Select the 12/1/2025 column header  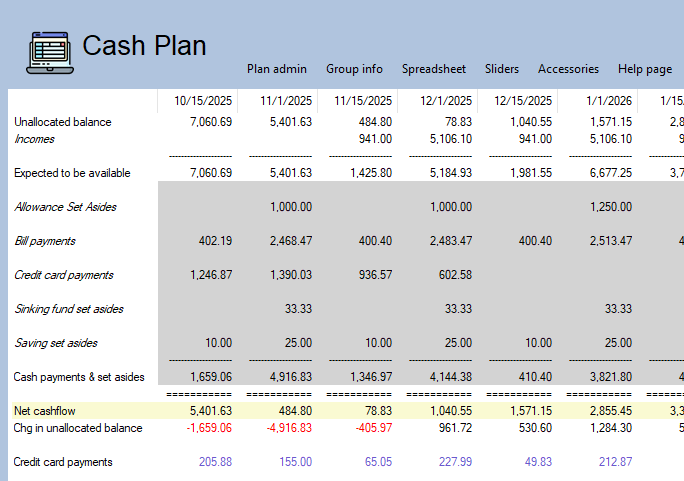[x=446, y=101]
